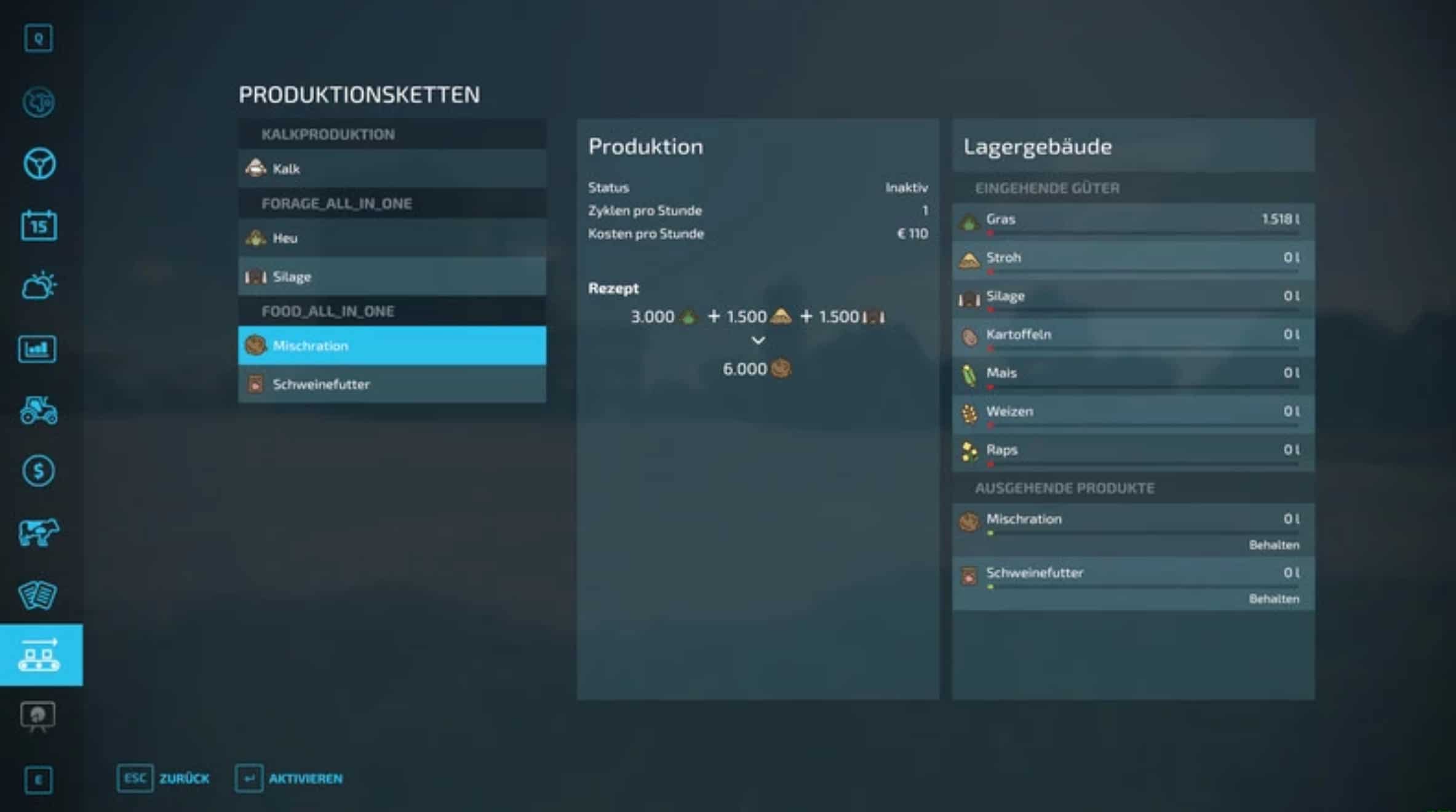Open the calendar icon showing 15
Image resolution: width=1456 pixels, height=812 pixels.
(39, 225)
